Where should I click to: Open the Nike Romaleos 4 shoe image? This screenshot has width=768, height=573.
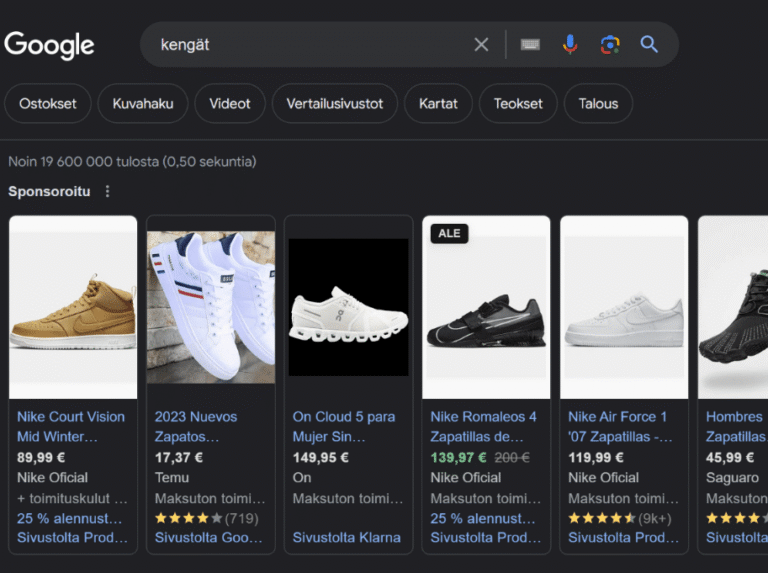(486, 307)
